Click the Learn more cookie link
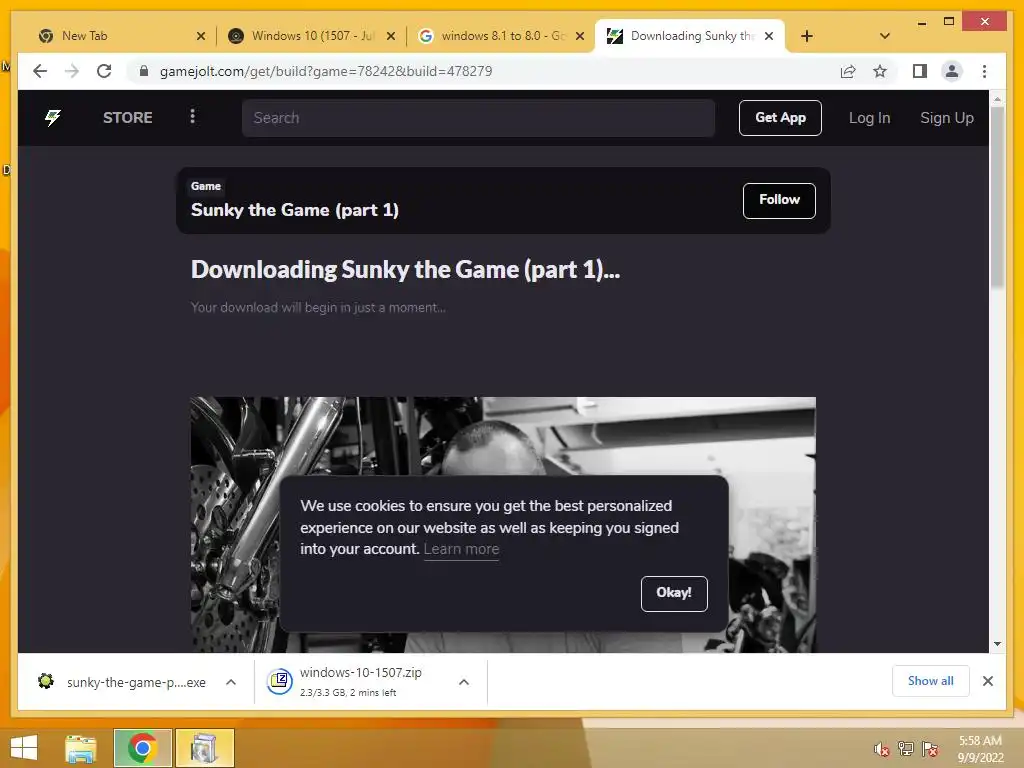The height and width of the screenshot is (768, 1024). pyautogui.click(x=461, y=549)
